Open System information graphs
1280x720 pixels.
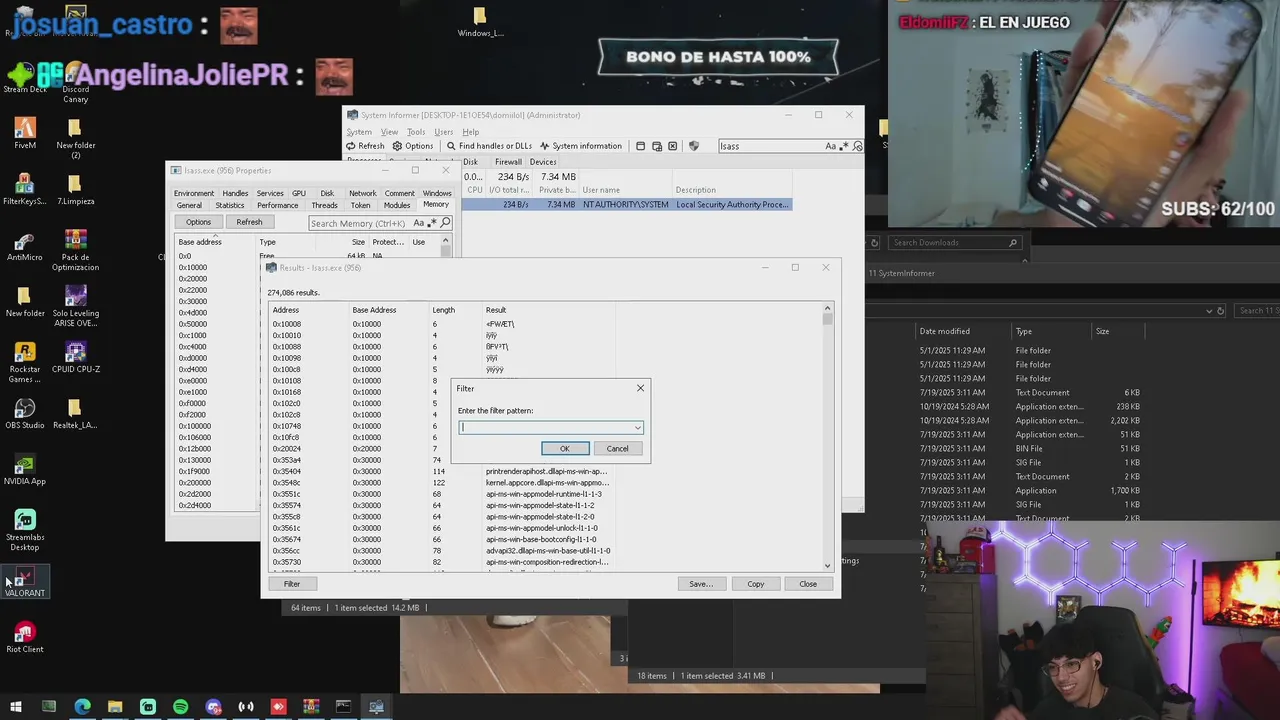click(580, 146)
